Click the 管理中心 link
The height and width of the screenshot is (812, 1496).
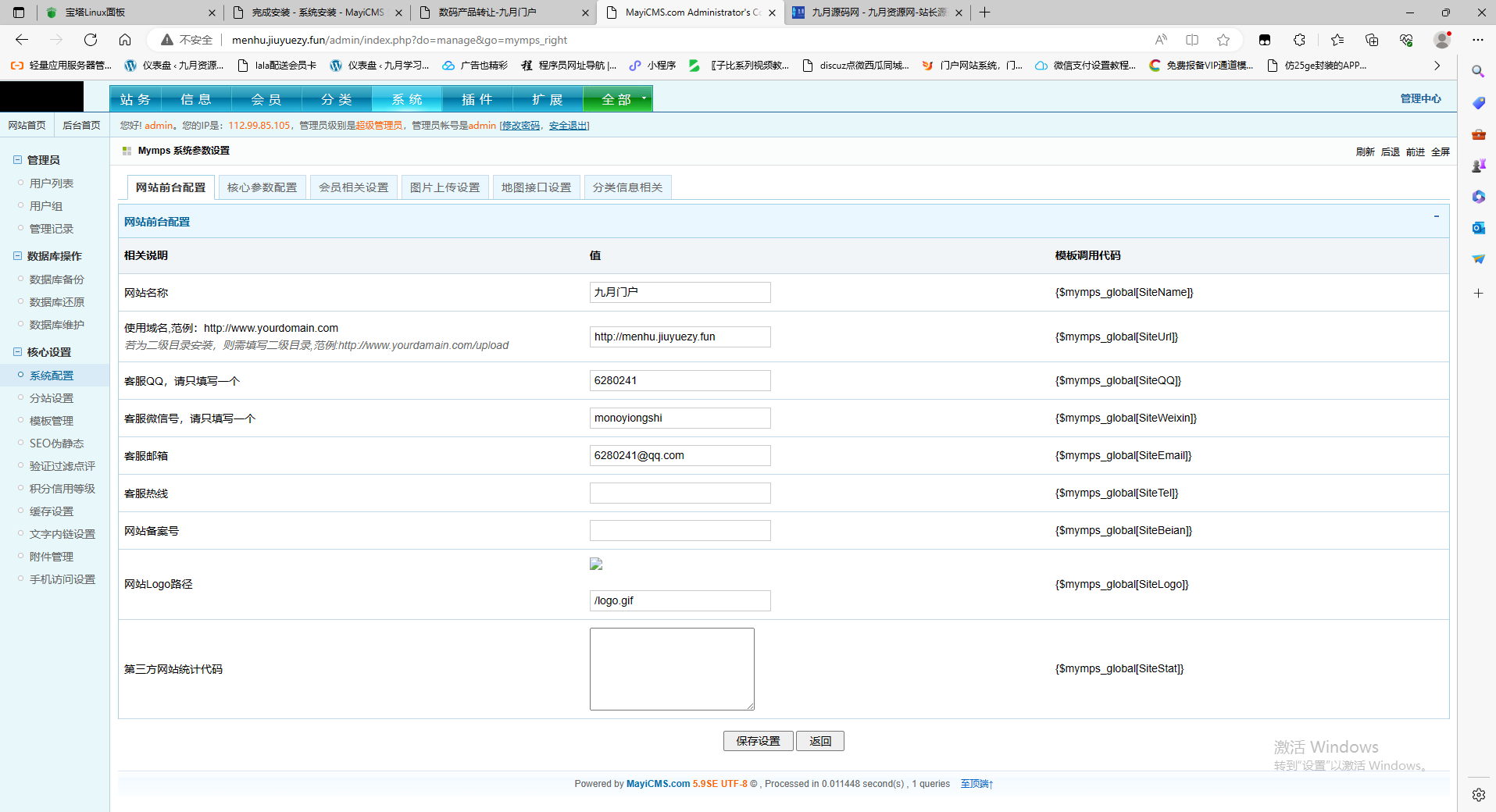(x=1420, y=98)
